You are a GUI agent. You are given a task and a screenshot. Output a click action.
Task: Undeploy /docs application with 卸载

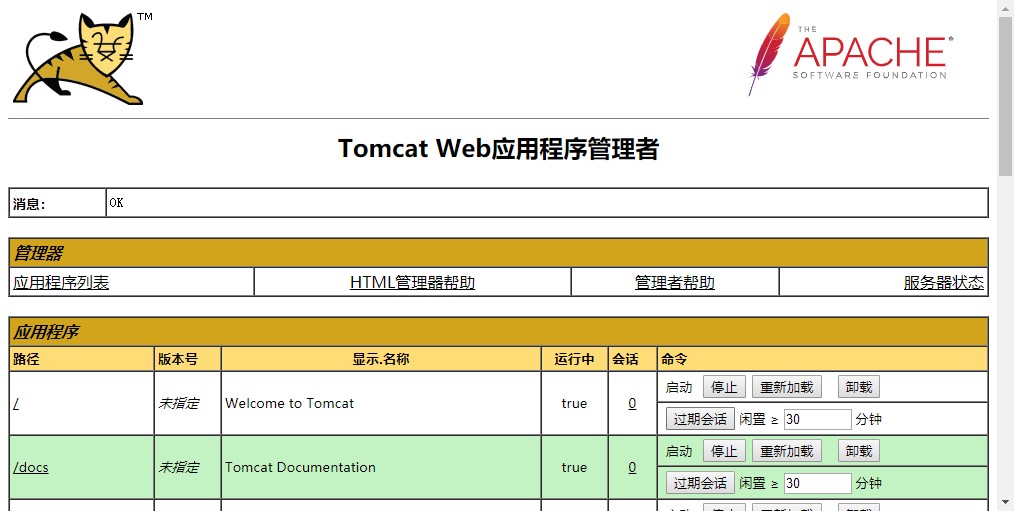point(858,451)
